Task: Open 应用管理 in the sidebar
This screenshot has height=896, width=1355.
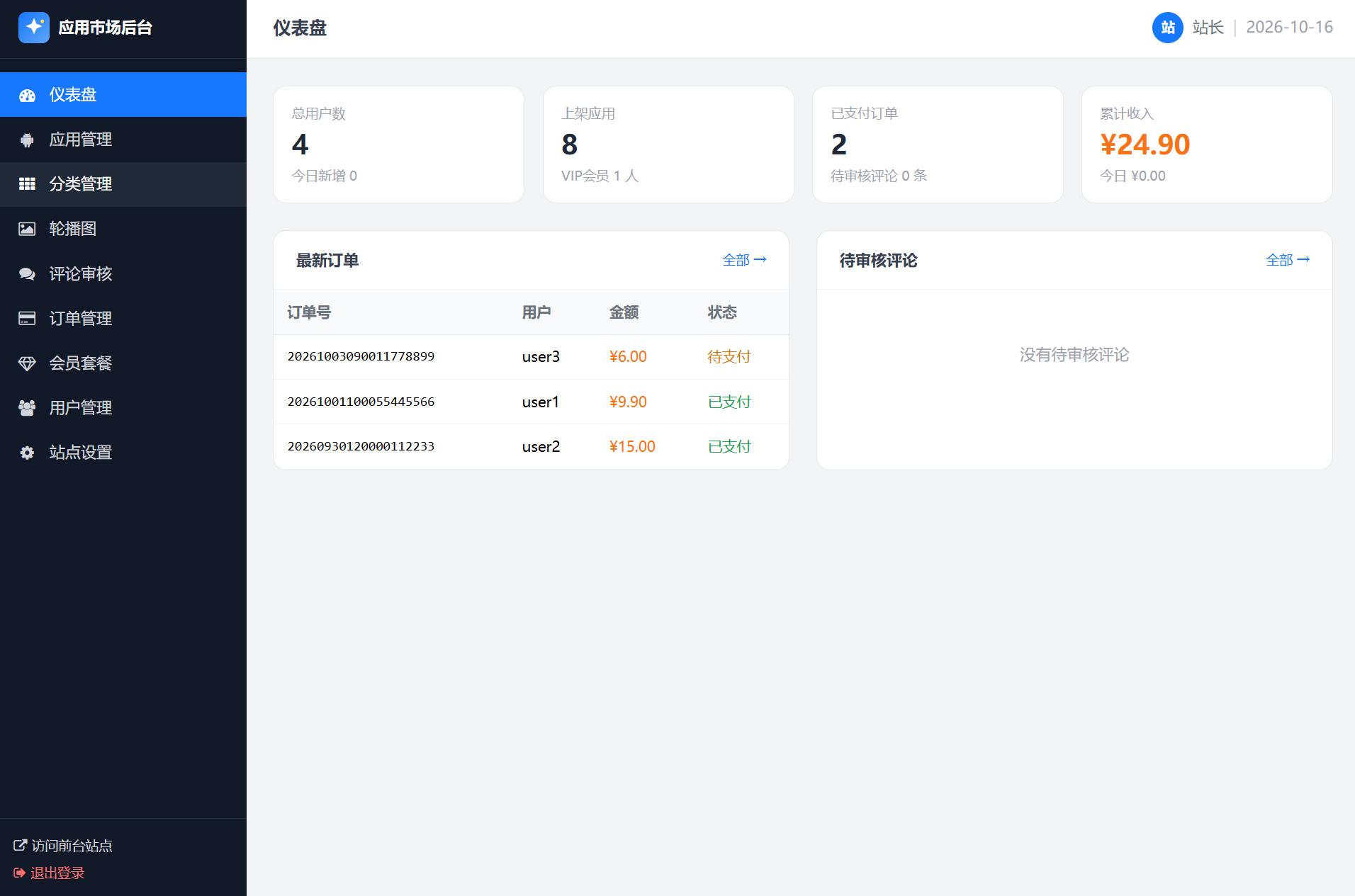Action: tap(123, 140)
